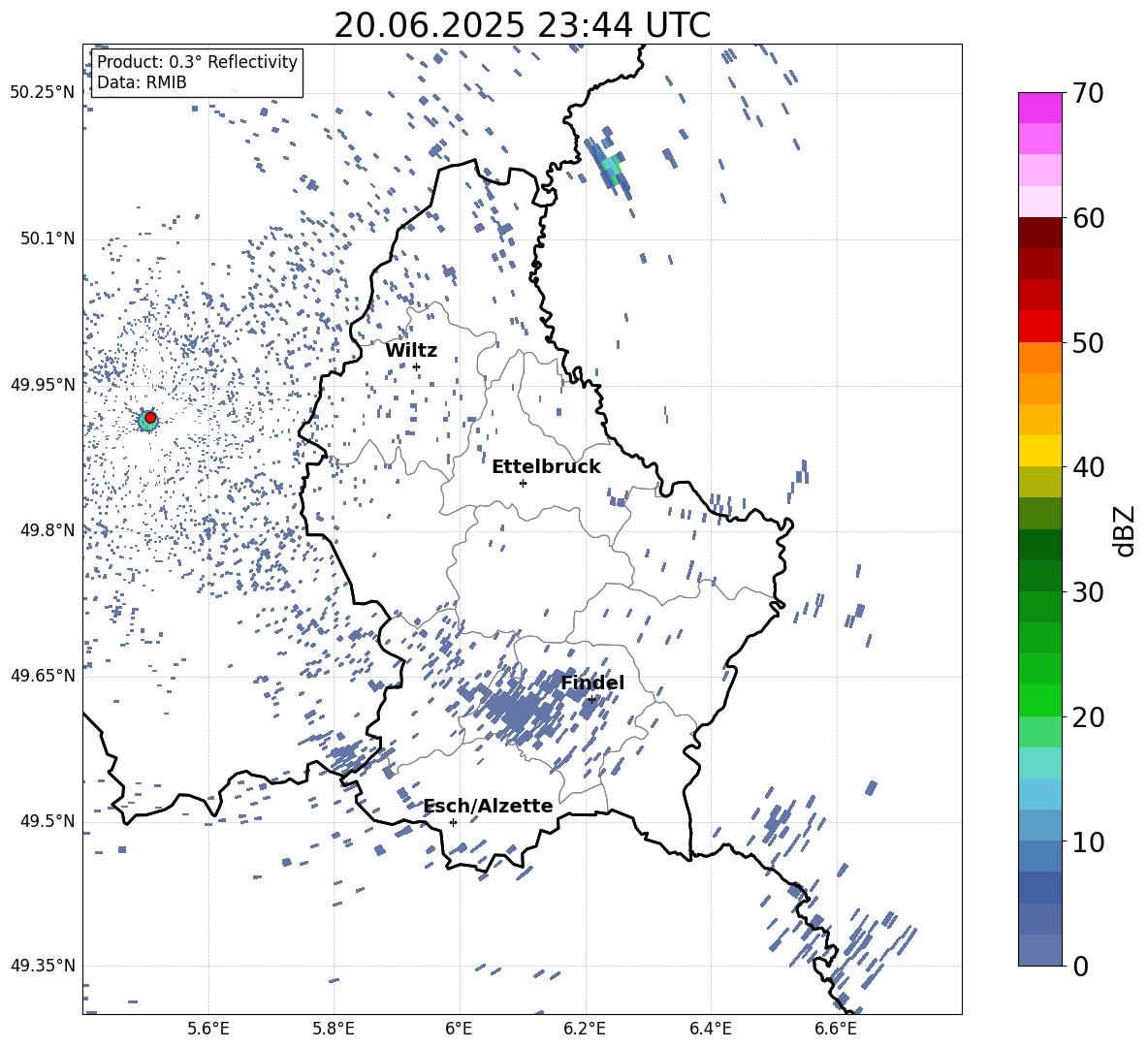Screen dimensions: 1148x1048
Task: Click the 6°E longitude label
Action: pos(459,1029)
